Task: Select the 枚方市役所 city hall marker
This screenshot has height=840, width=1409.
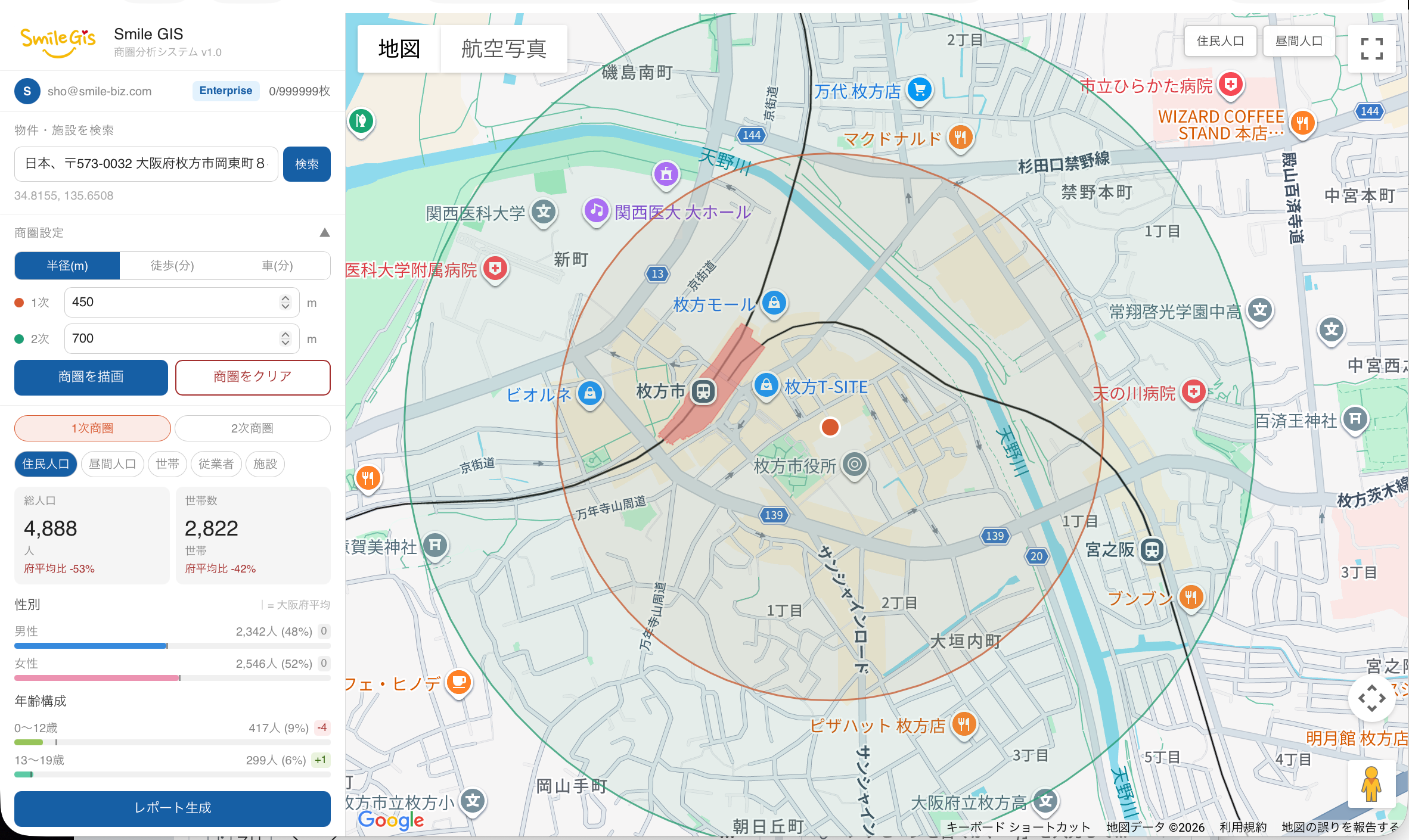Action: [x=855, y=463]
